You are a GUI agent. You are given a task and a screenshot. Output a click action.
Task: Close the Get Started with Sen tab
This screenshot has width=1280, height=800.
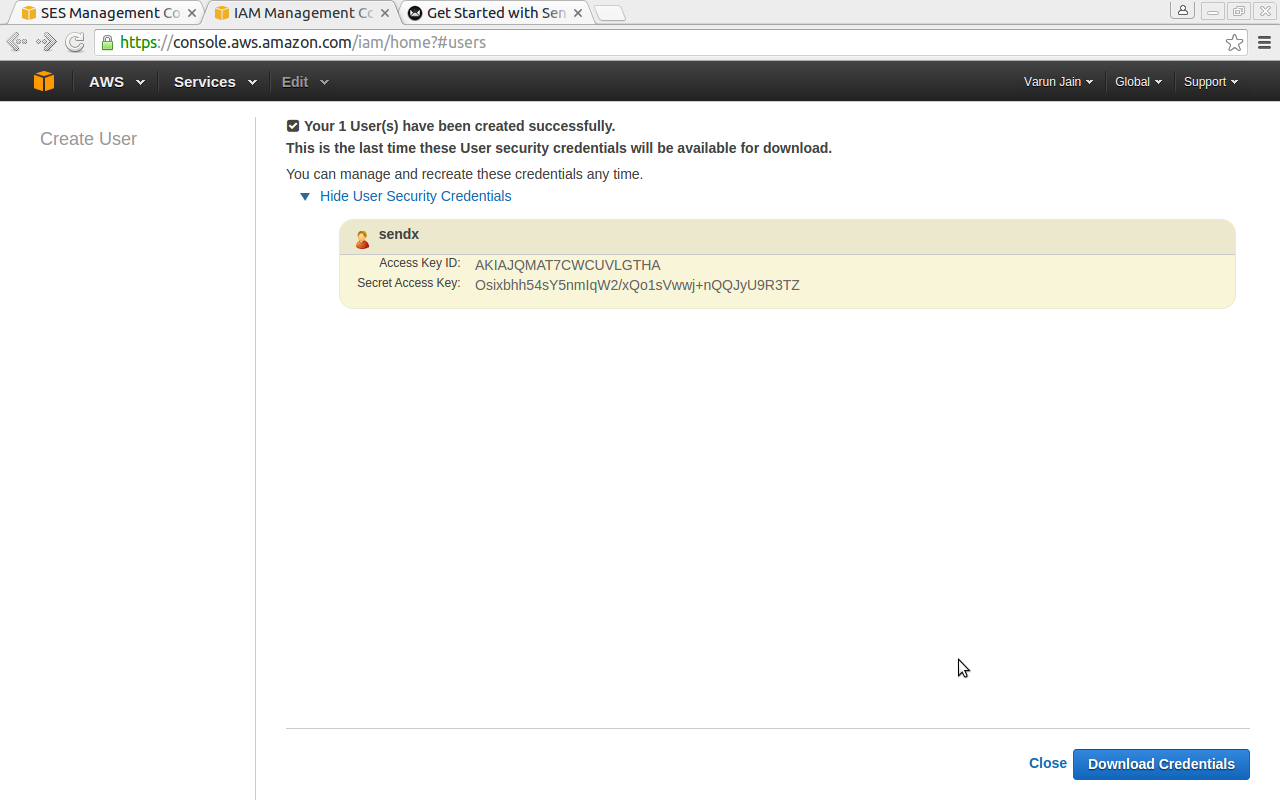point(577,13)
